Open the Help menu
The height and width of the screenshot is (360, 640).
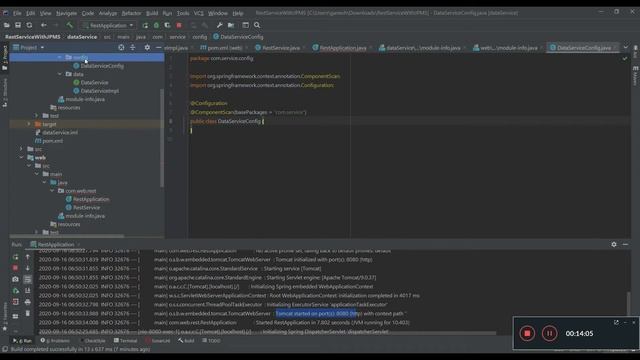[238, 13]
